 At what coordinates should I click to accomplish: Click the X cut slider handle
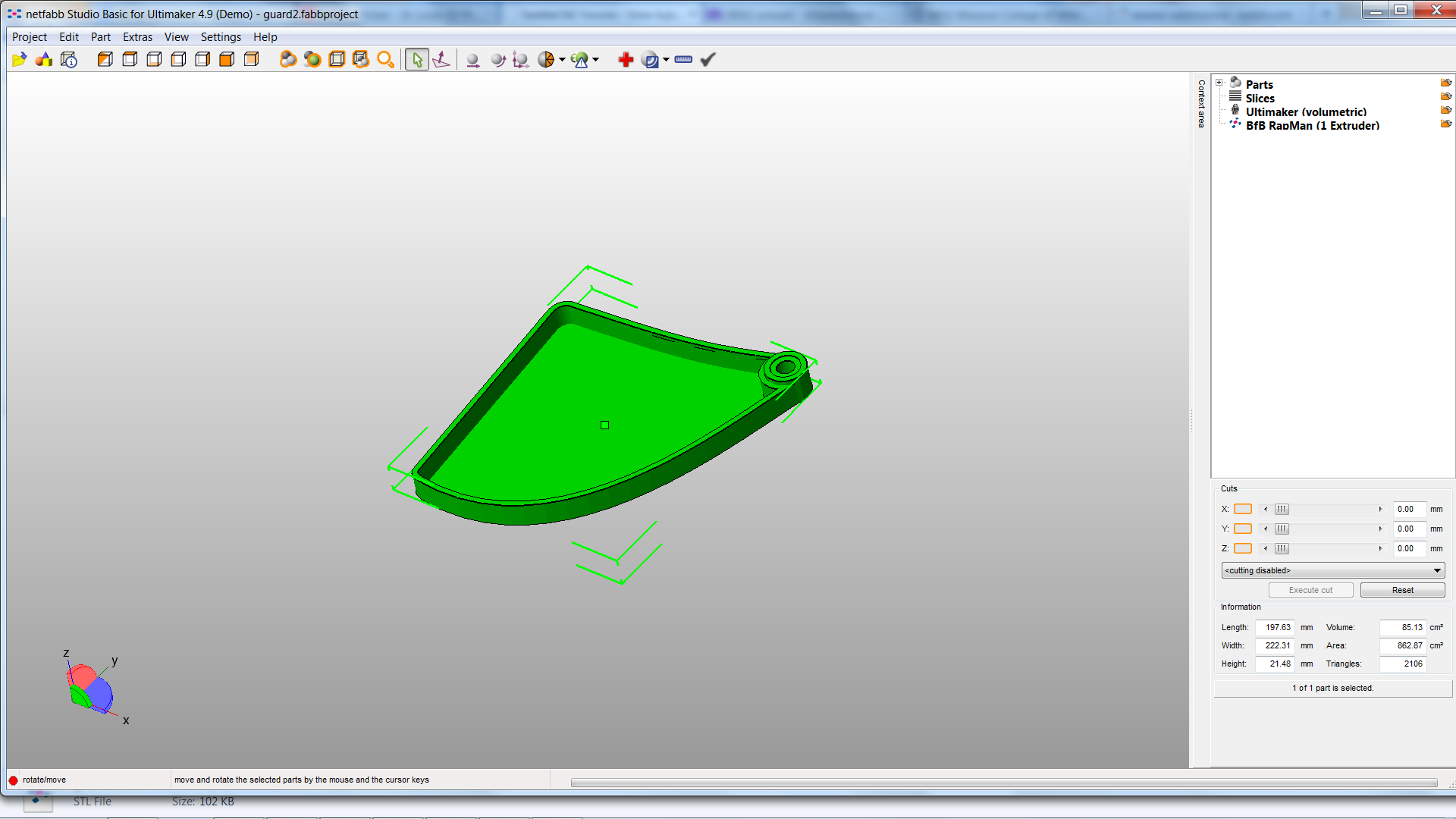pyautogui.click(x=1282, y=510)
